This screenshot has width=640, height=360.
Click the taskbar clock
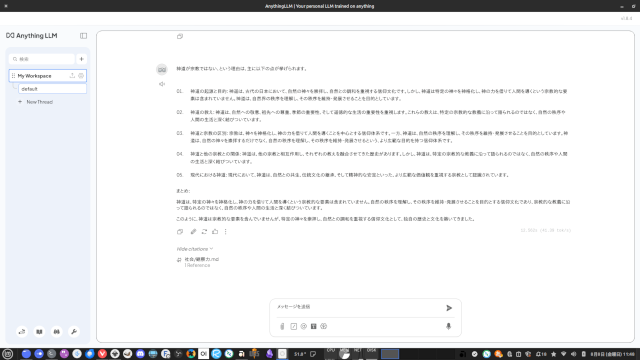pos(613,354)
